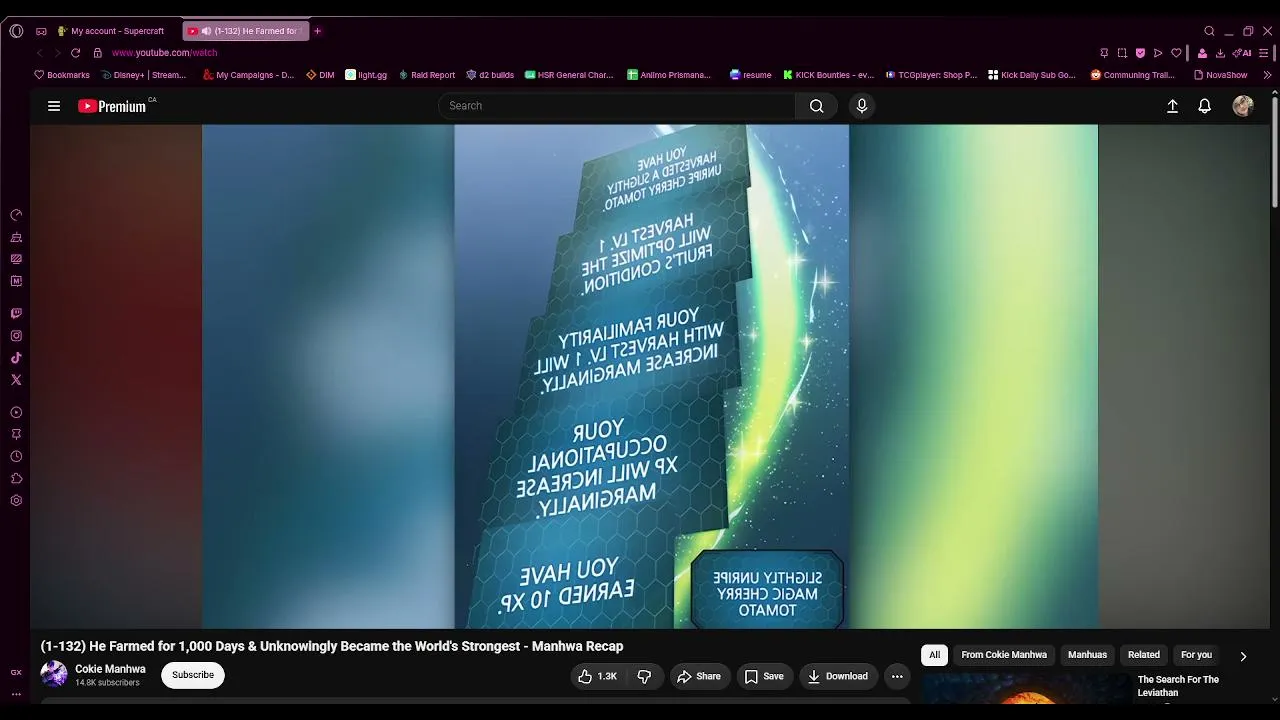Go to YouTube Premium home logo
The height and width of the screenshot is (720, 1280).
(112, 106)
